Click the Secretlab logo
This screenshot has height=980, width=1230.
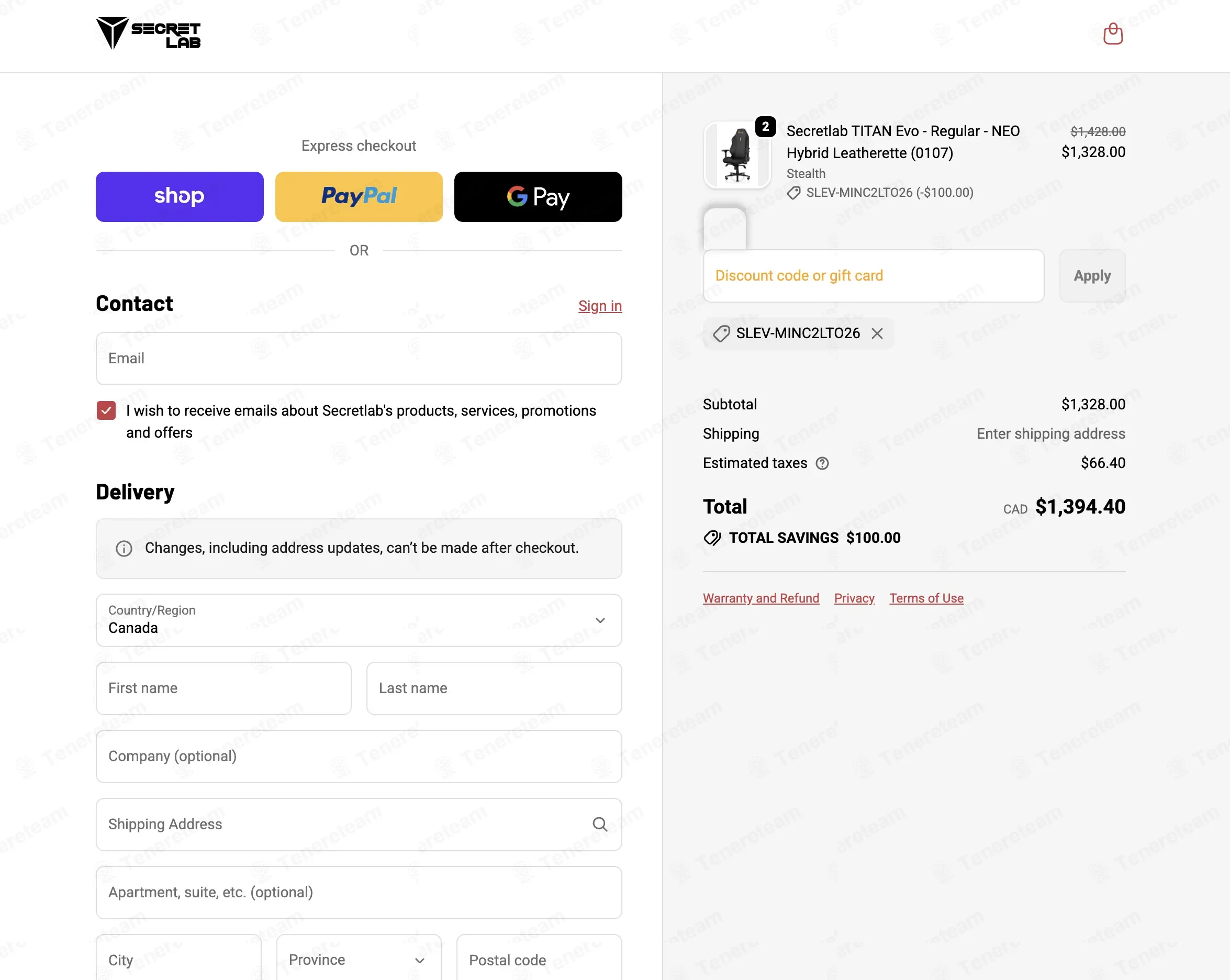pyautogui.click(x=148, y=33)
